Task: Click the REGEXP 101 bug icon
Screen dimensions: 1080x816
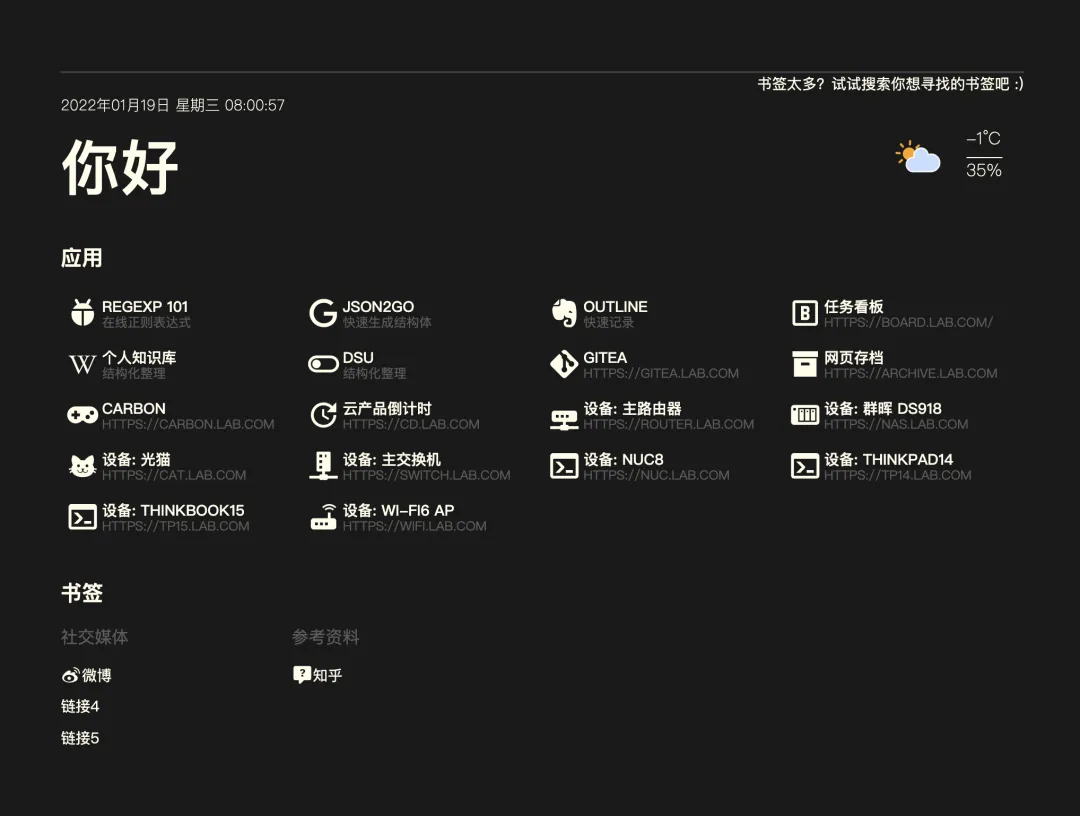Action: [83, 313]
